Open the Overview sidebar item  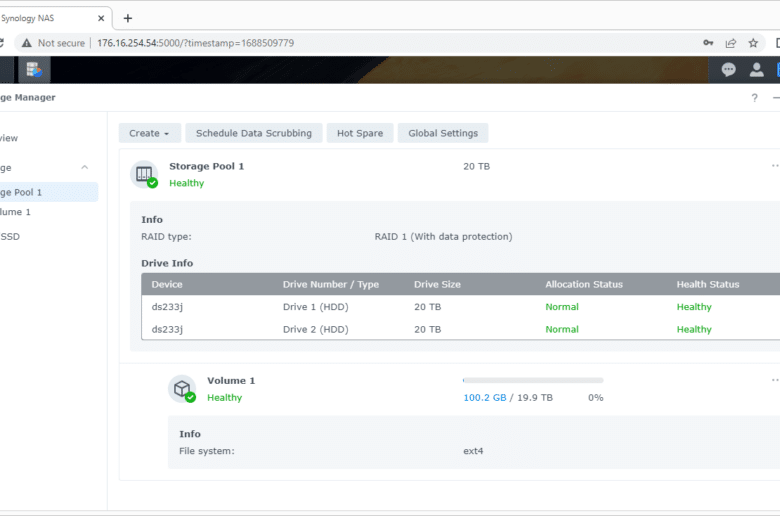(x=49, y=138)
